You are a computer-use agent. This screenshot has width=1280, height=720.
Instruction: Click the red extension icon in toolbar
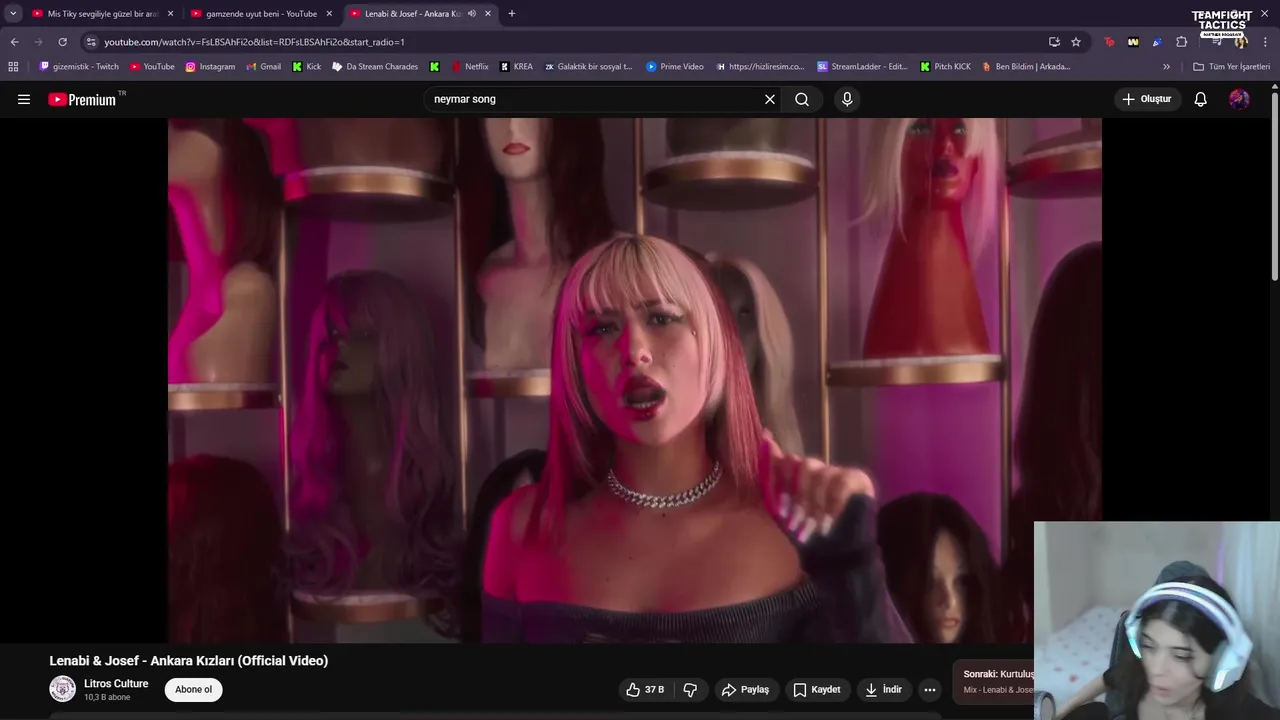pyautogui.click(x=1109, y=42)
